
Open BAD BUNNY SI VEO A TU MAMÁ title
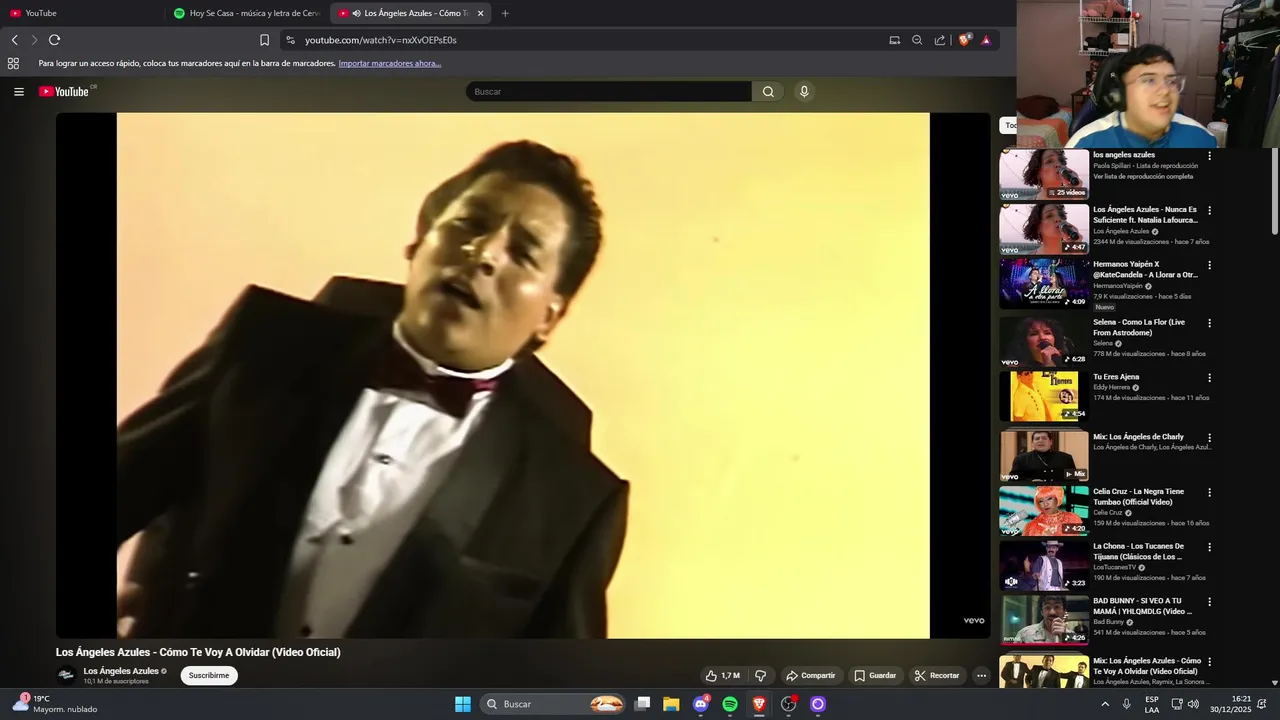coord(1143,606)
